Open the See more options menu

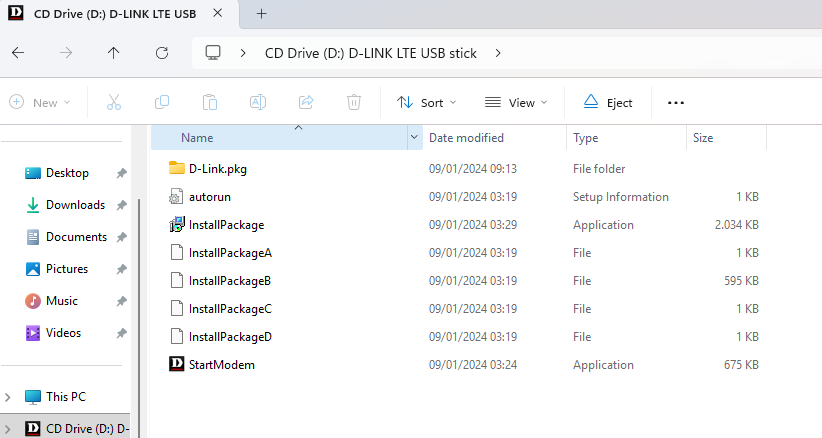coord(676,102)
